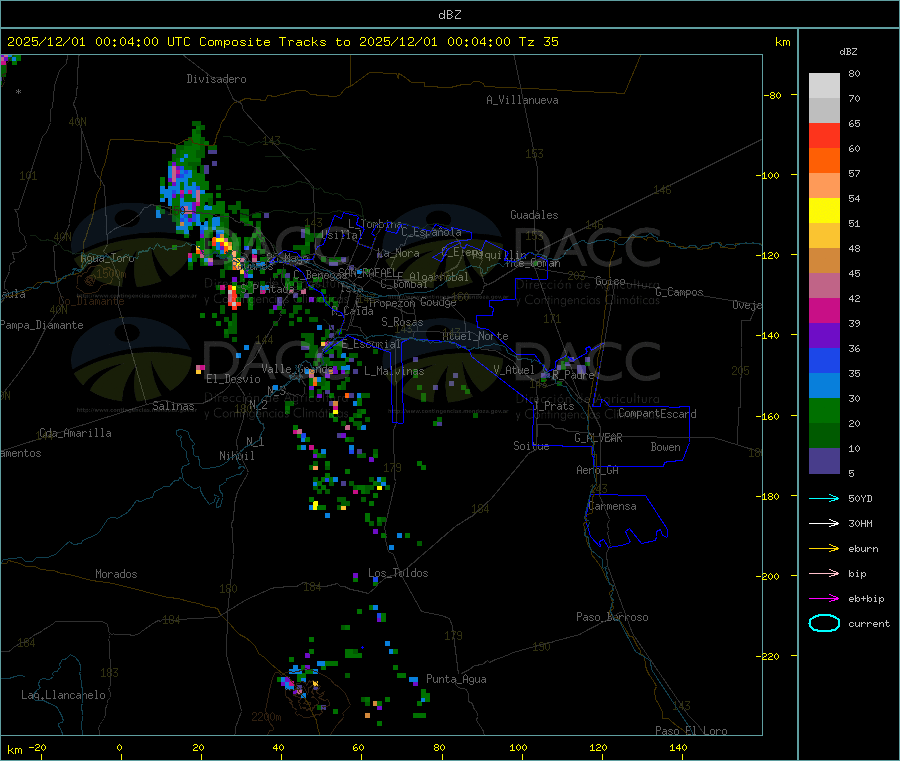Click the El_Desvio map label
The height and width of the screenshot is (761, 900).
click(x=233, y=379)
